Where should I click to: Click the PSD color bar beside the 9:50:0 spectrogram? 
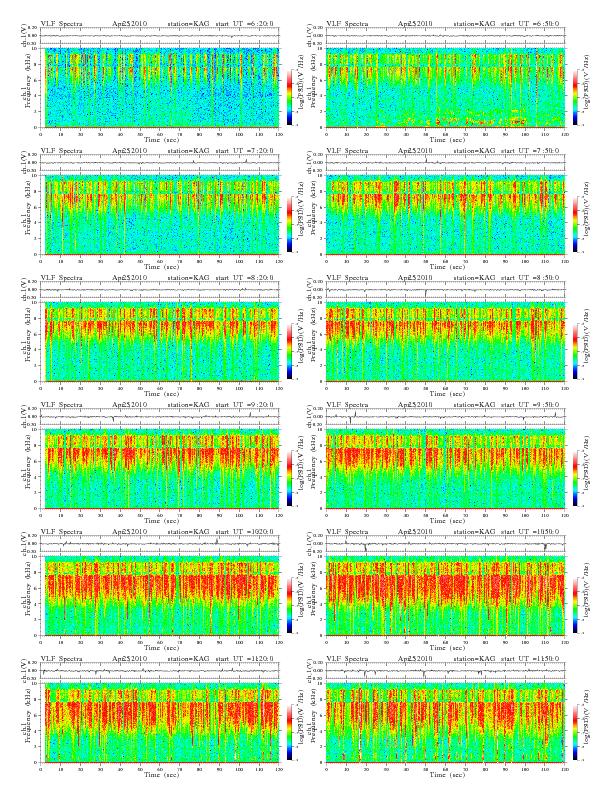pos(576,478)
